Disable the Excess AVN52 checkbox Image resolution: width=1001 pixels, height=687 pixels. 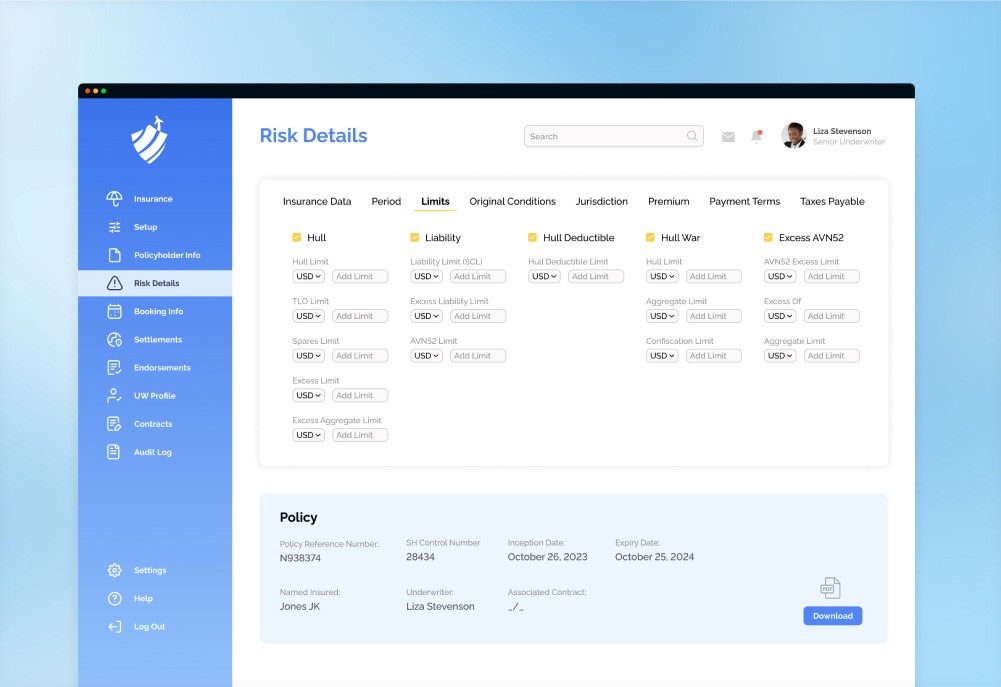click(768, 238)
